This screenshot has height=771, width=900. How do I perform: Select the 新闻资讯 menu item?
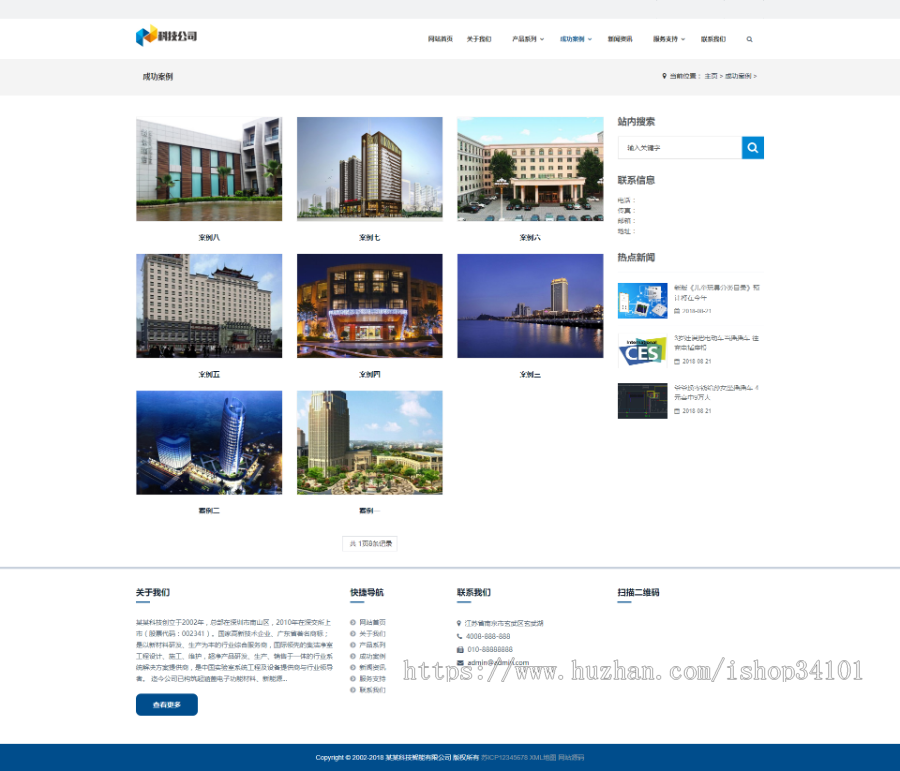[x=622, y=39]
